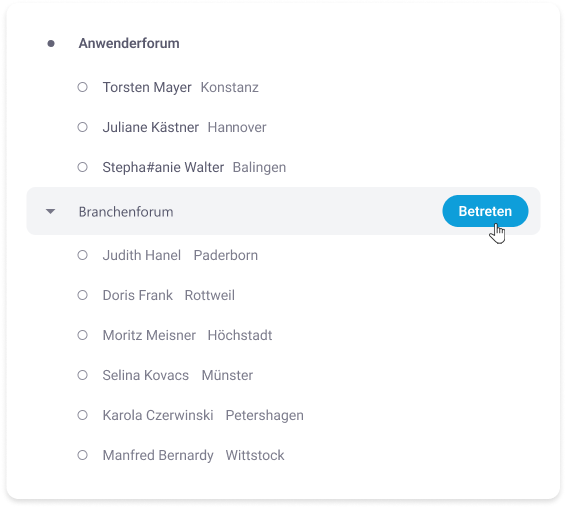Select Torsten Mayer's status circle
This screenshot has height=508, width=566.
[x=83, y=87]
